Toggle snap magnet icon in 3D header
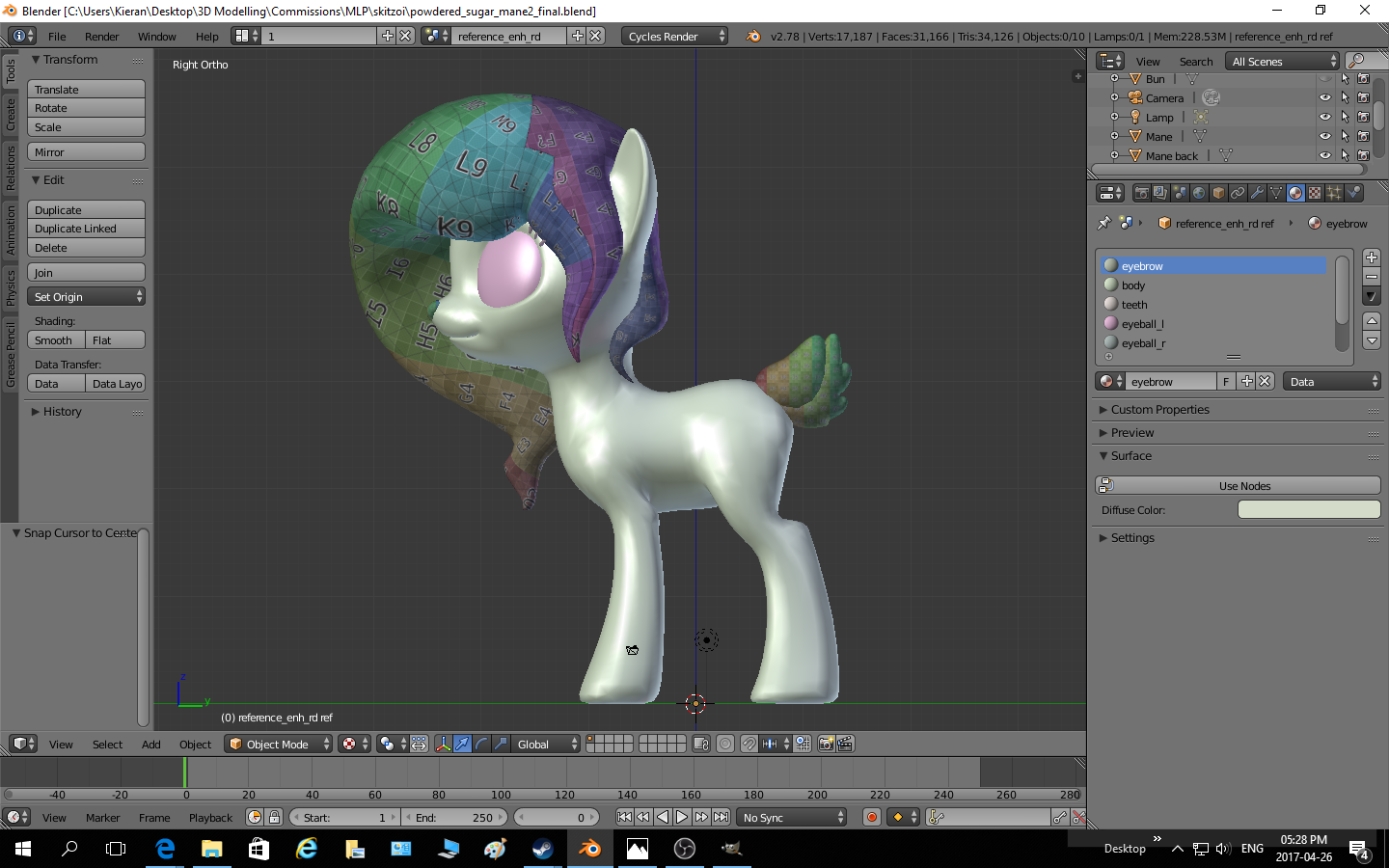Image resolution: width=1389 pixels, height=868 pixels. click(x=749, y=744)
